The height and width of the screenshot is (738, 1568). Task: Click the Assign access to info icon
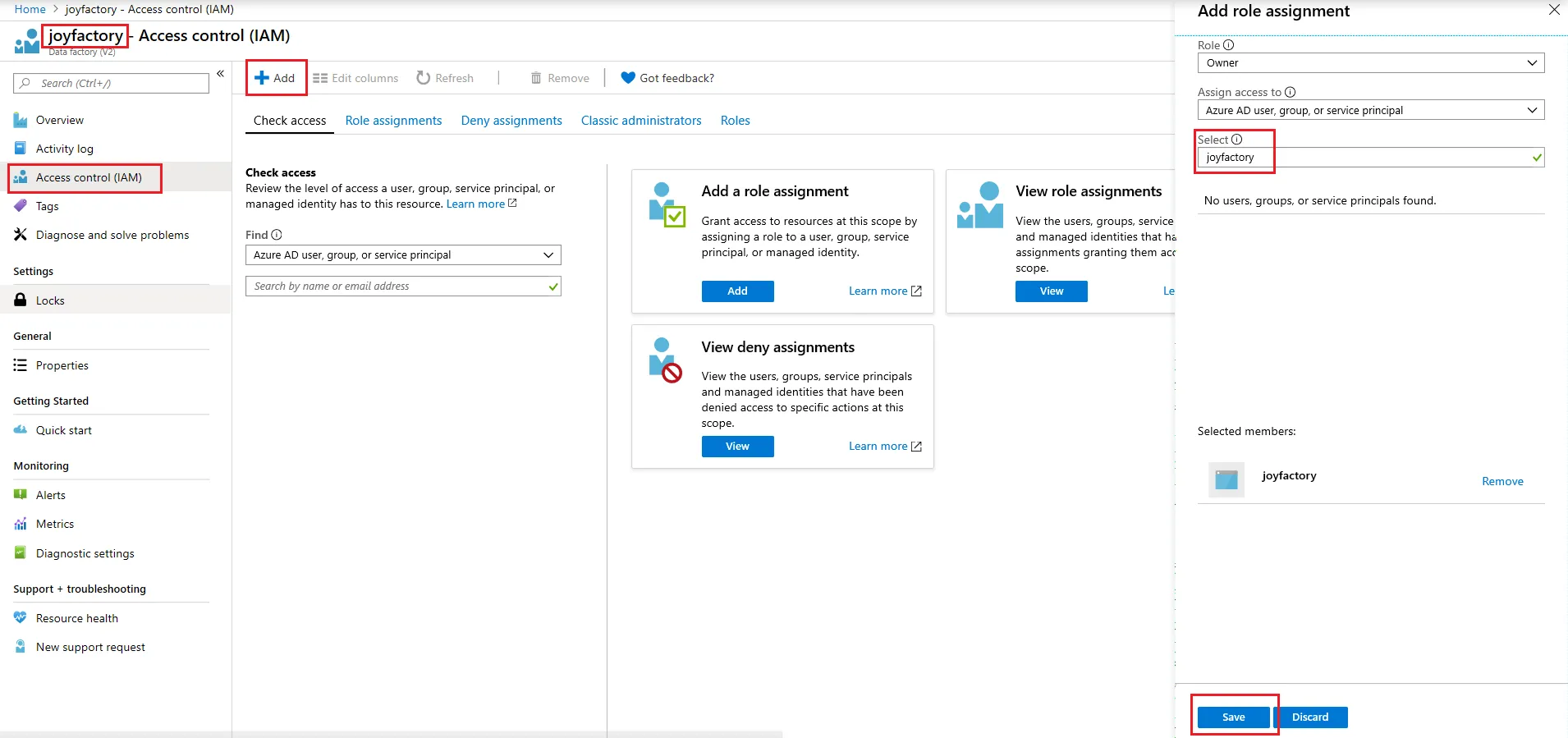pos(1291,92)
